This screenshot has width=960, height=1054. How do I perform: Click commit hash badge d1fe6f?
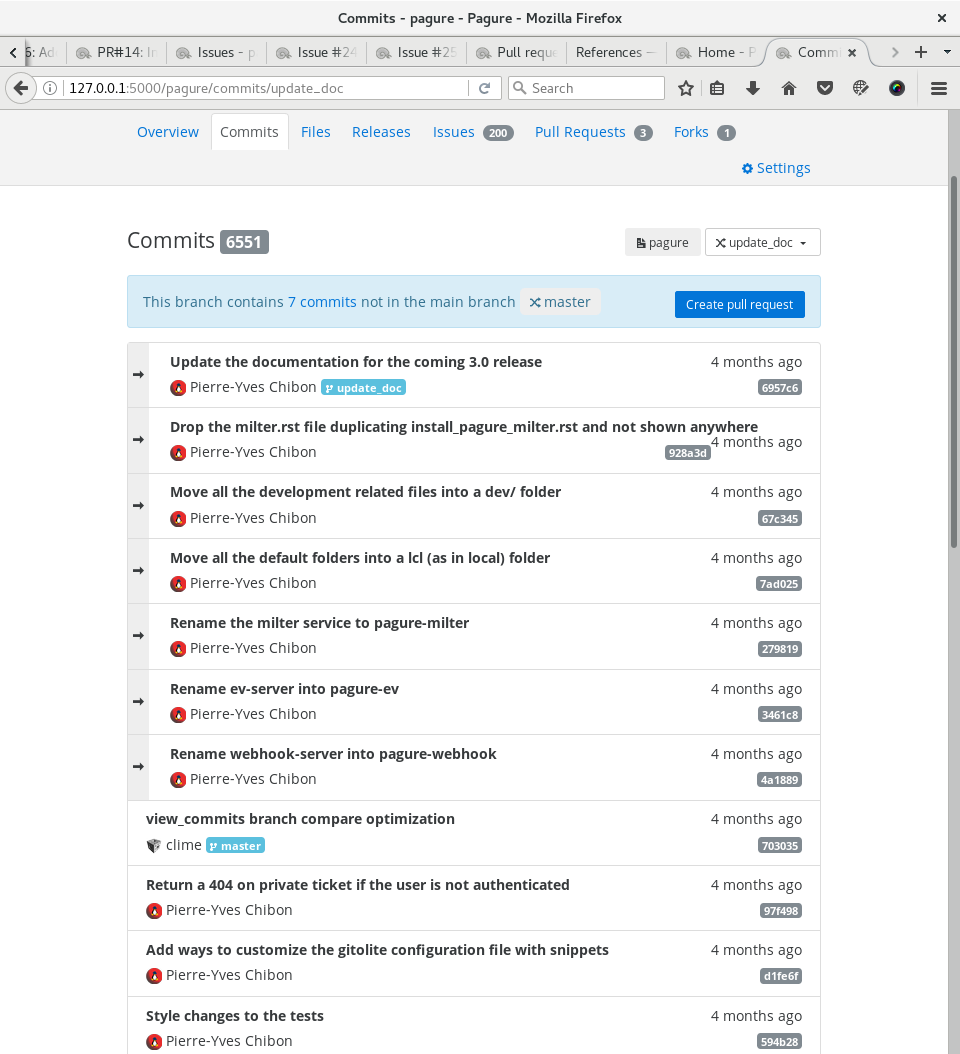pyautogui.click(x=781, y=976)
